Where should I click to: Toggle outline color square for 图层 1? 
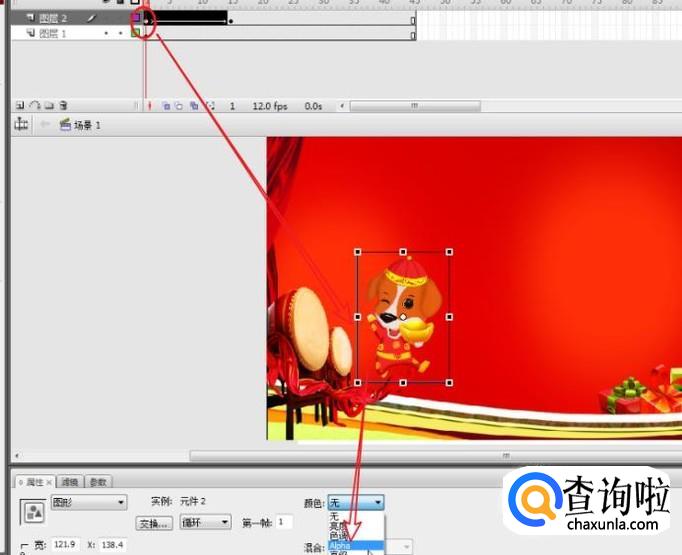tap(136, 33)
